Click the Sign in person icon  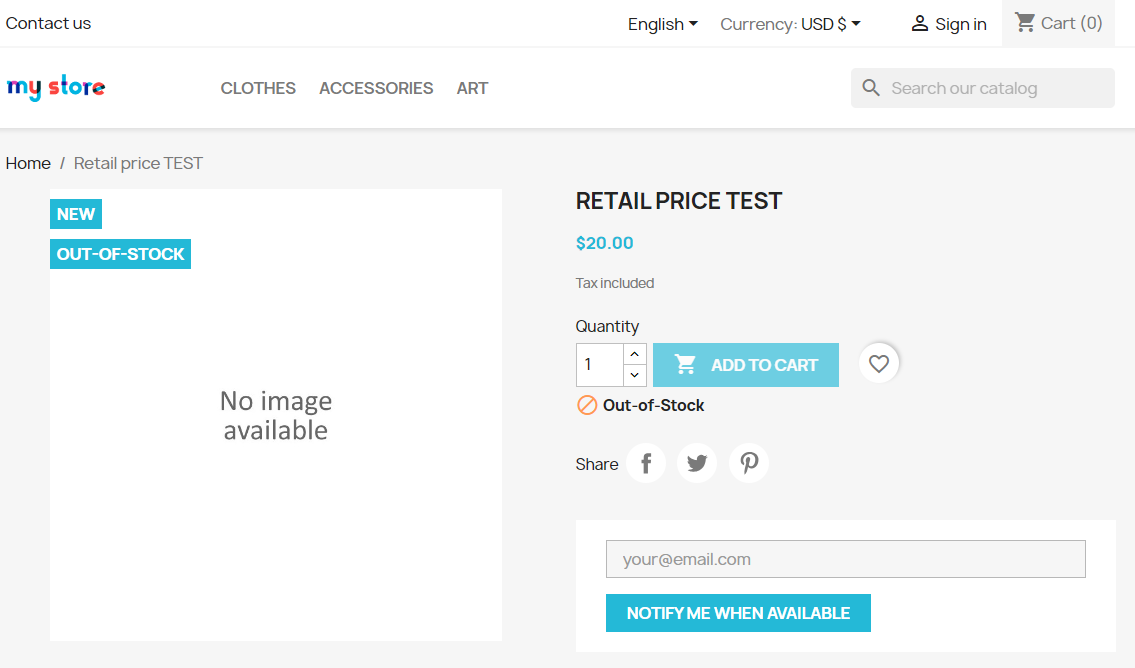coord(920,24)
